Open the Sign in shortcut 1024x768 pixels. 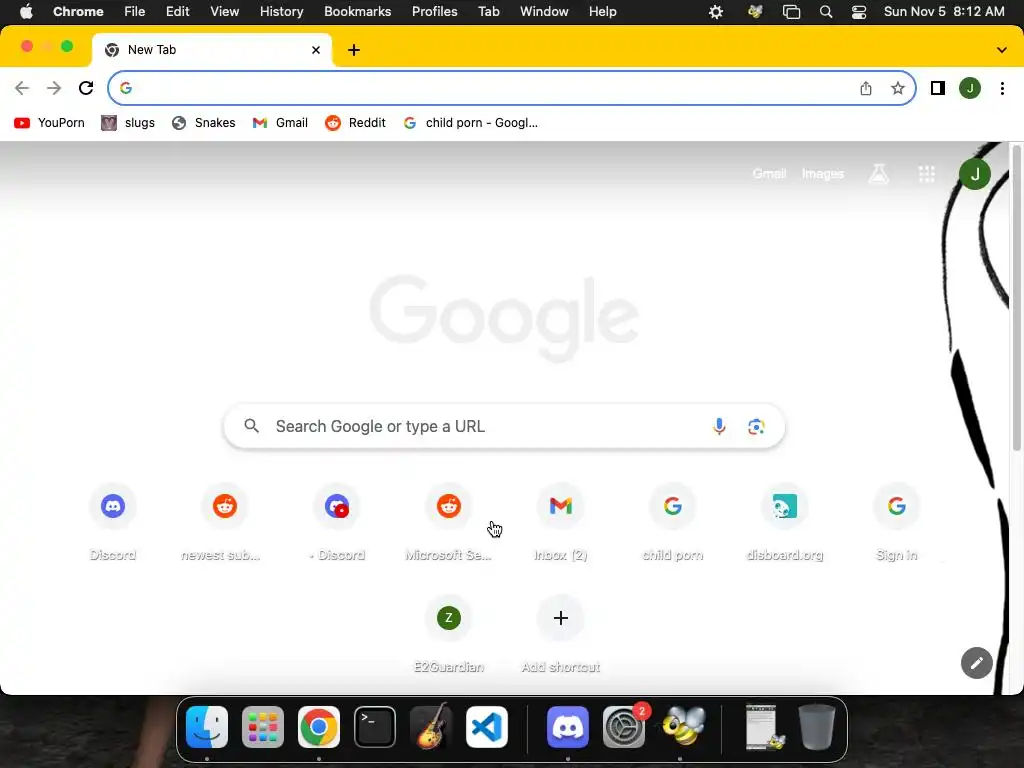pos(896,521)
